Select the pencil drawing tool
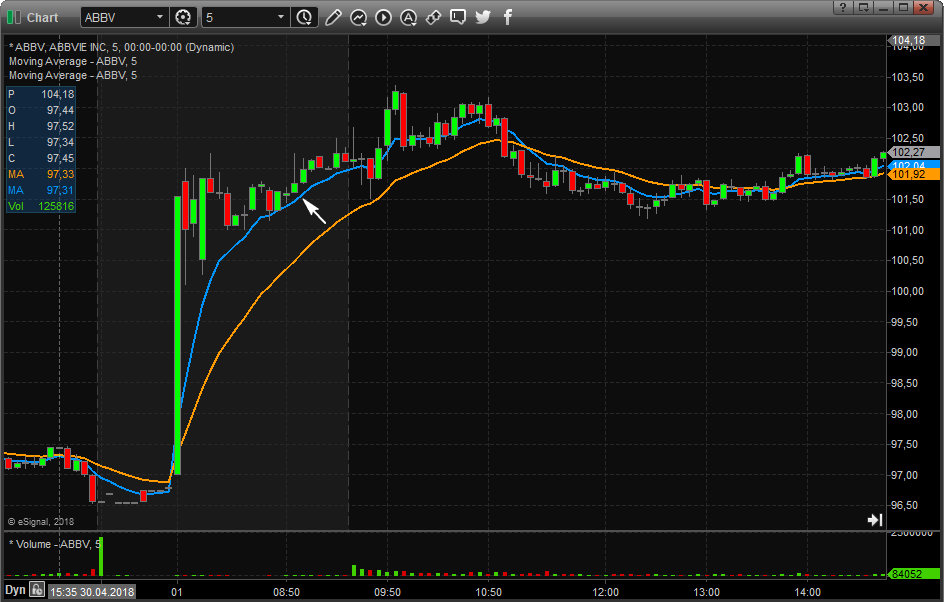This screenshot has width=944, height=602. (333, 18)
